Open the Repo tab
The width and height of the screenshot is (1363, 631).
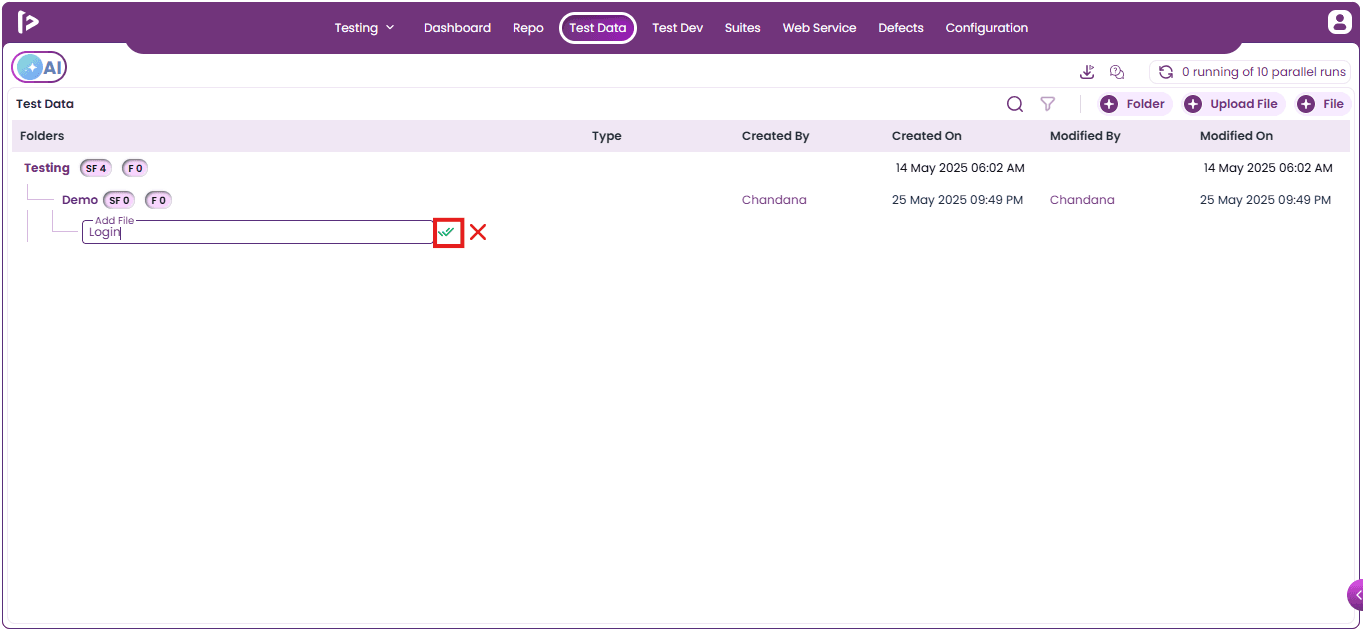pos(528,28)
